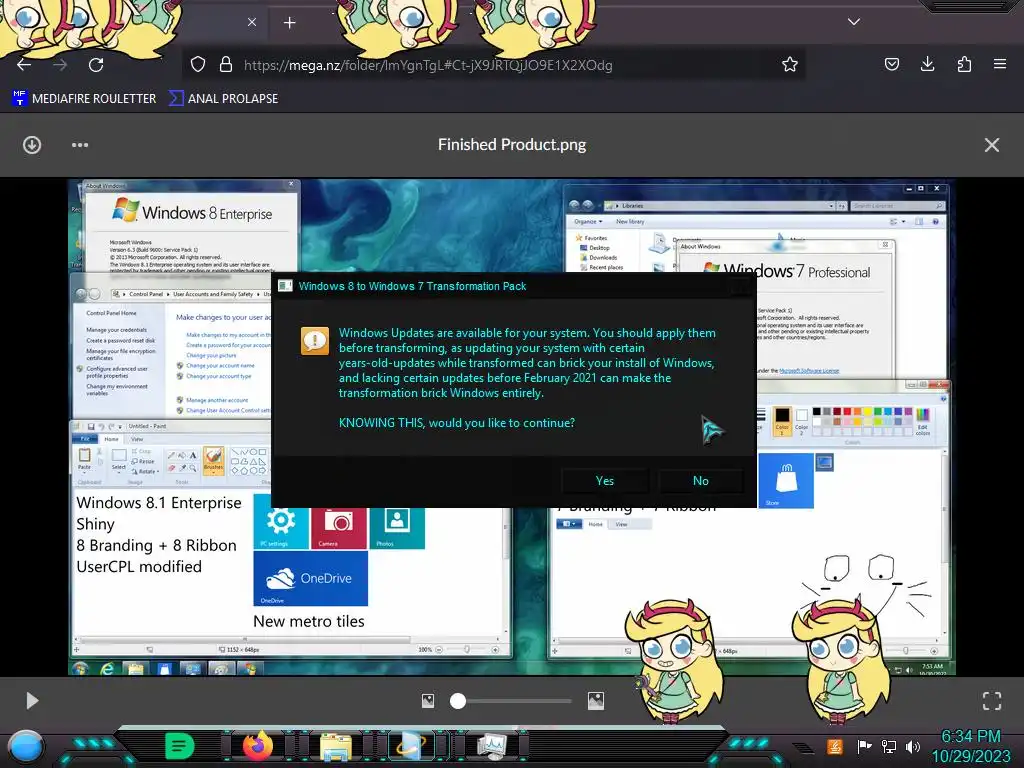Open the MEDIAFIRE ROULETTER bookmark

click(x=84, y=99)
